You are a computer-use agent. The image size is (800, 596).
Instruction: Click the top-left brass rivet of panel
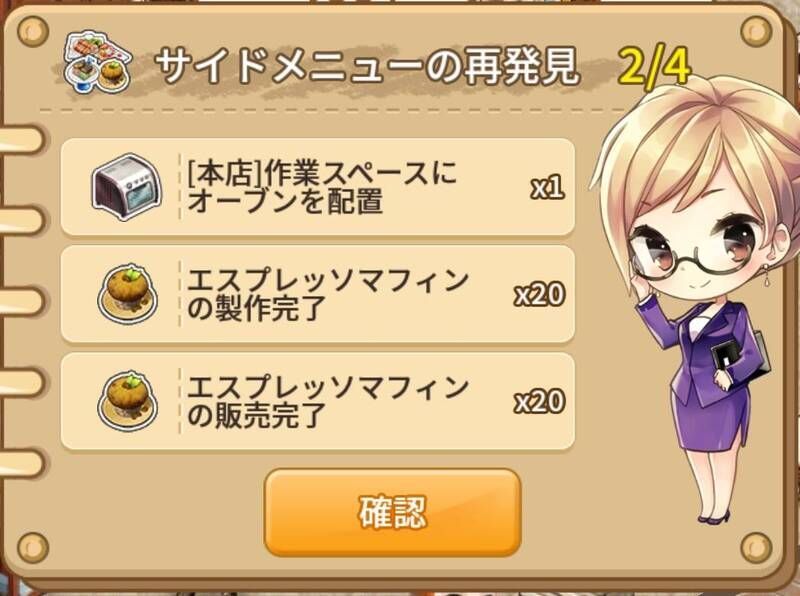33,32
